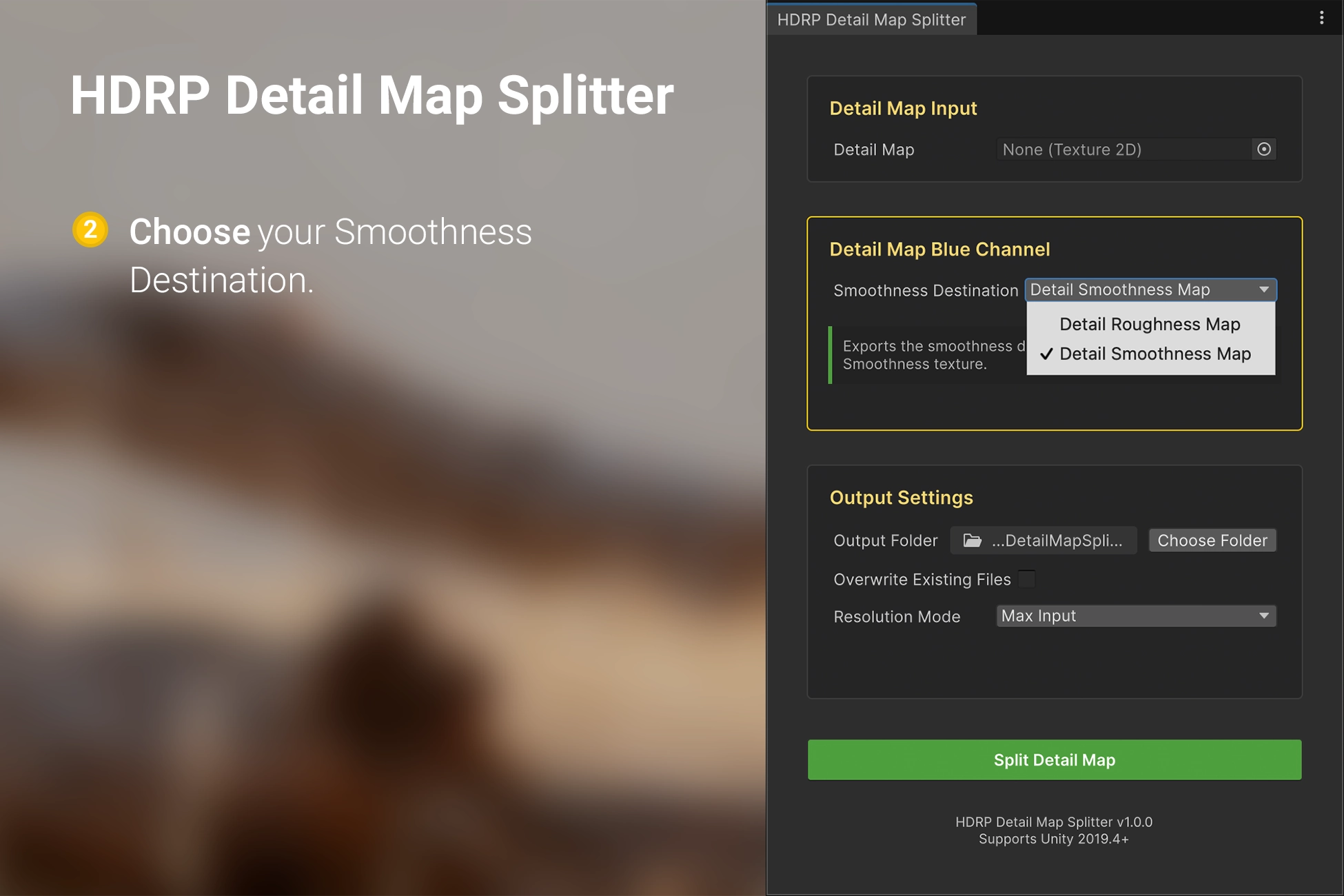The image size is (1344, 896).
Task: Click the Smoothness Destination label
Action: tap(925, 291)
